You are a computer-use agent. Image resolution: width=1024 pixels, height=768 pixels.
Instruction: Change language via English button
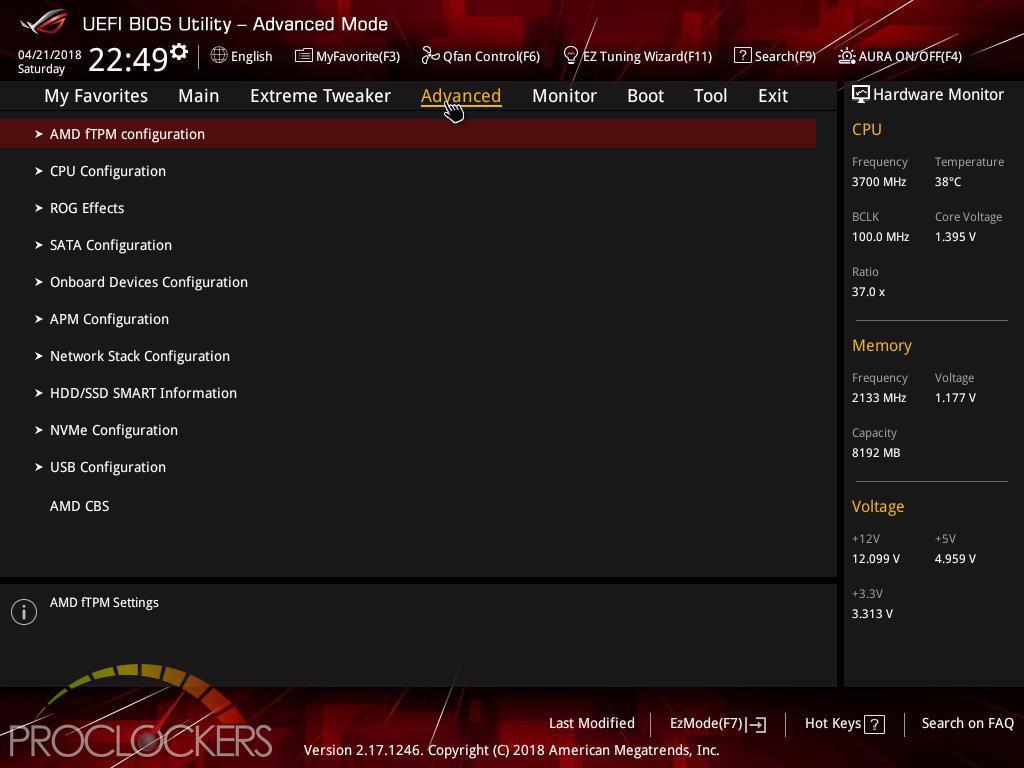click(x=251, y=56)
